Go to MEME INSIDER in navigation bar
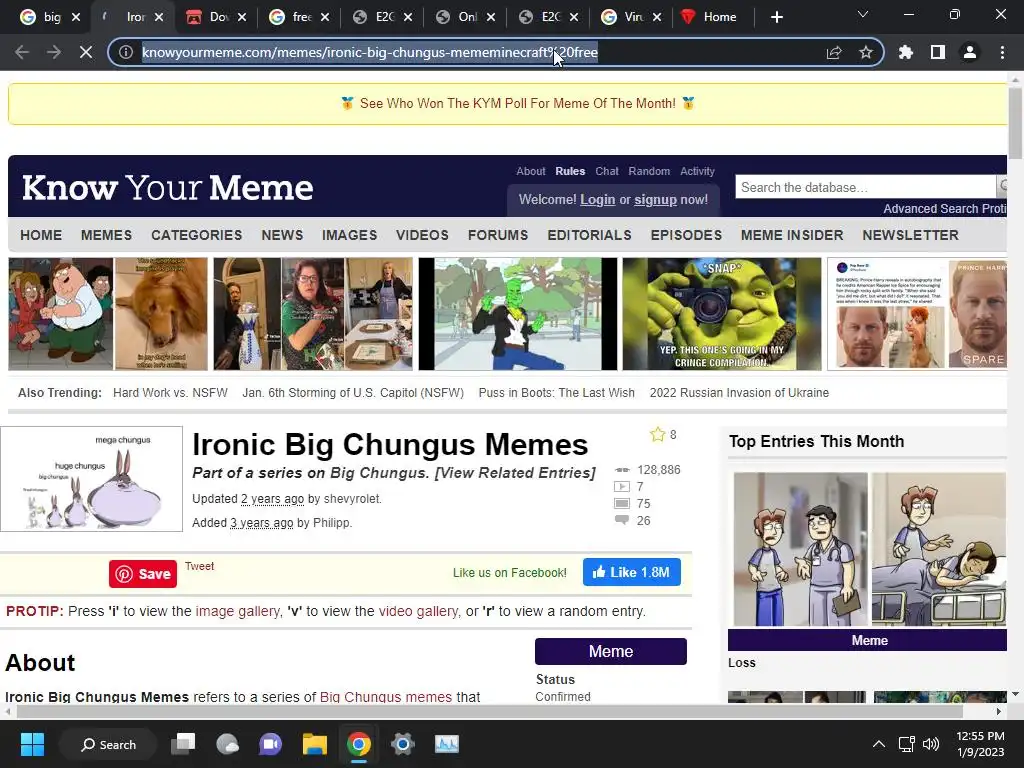 (x=792, y=235)
